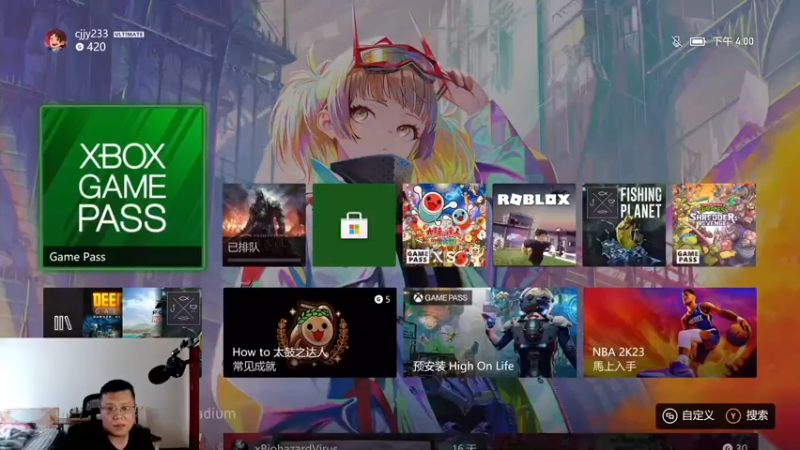Click the 自定义 customize button
The width and height of the screenshot is (800, 450).
point(689,416)
